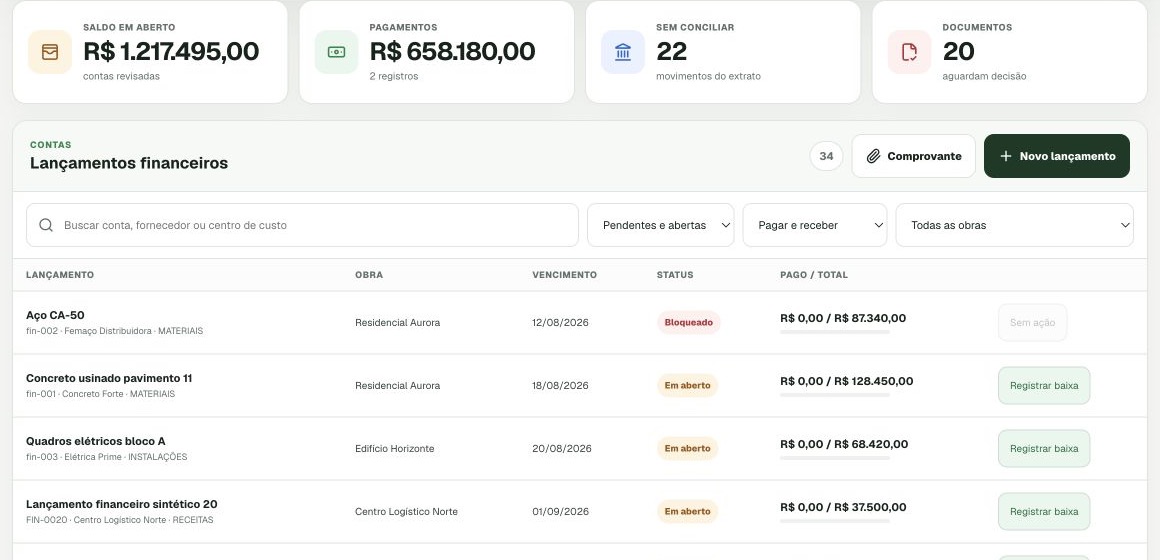Image resolution: width=1160 pixels, height=560 pixels.
Task: Click fin-002 · Femaço Distribuidora subtitle
Action: 114,331
